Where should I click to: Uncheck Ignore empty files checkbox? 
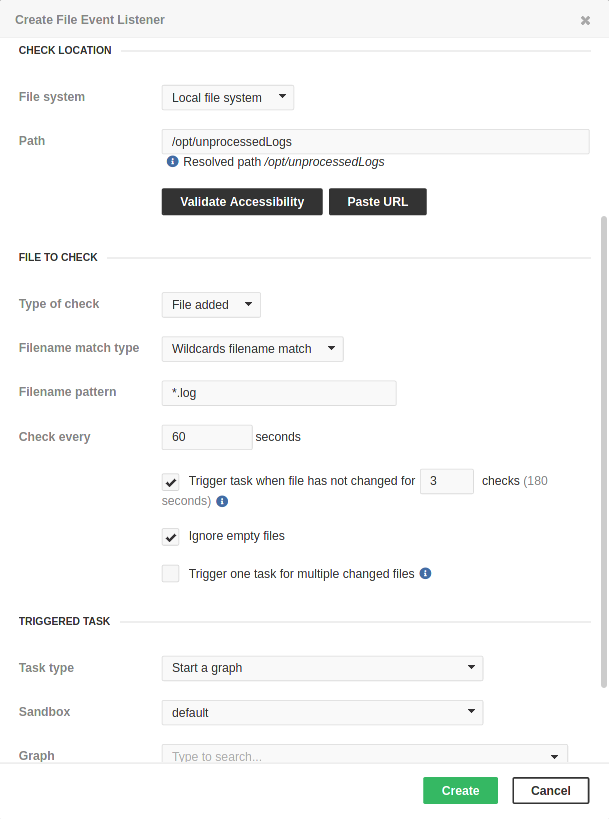pyautogui.click(x=171, y=537)
